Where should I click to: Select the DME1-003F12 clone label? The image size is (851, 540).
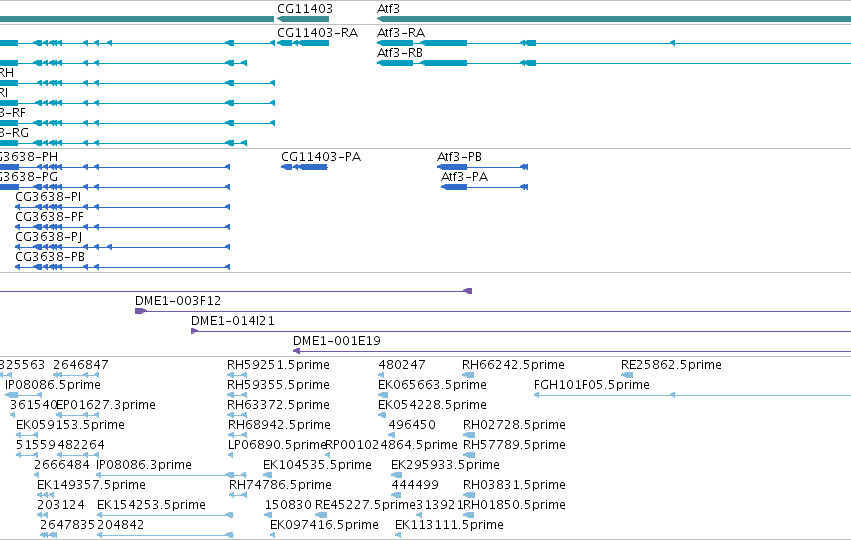coord(177,301)
